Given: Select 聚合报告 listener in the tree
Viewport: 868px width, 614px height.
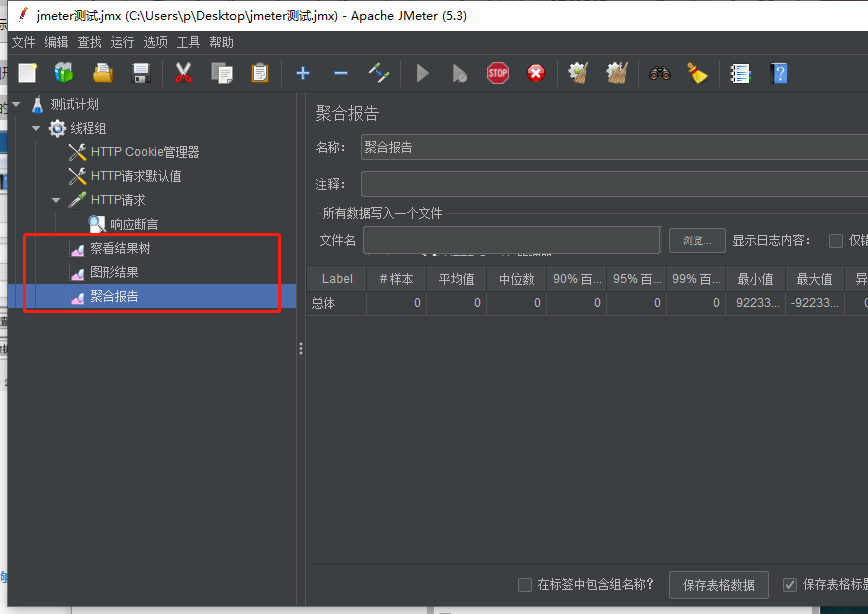Looking at the screenshot, I should (114, 296).
